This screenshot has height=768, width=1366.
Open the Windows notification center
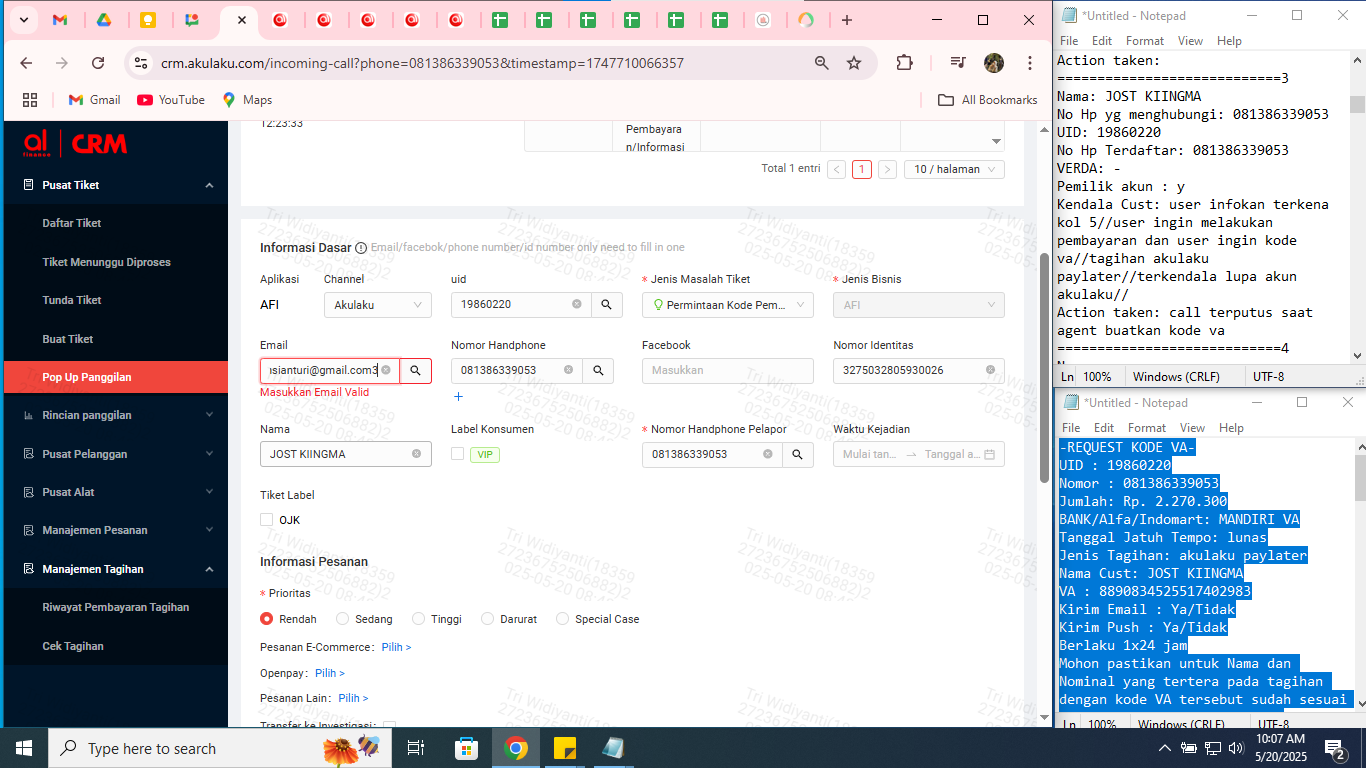tap(1335, 748)
